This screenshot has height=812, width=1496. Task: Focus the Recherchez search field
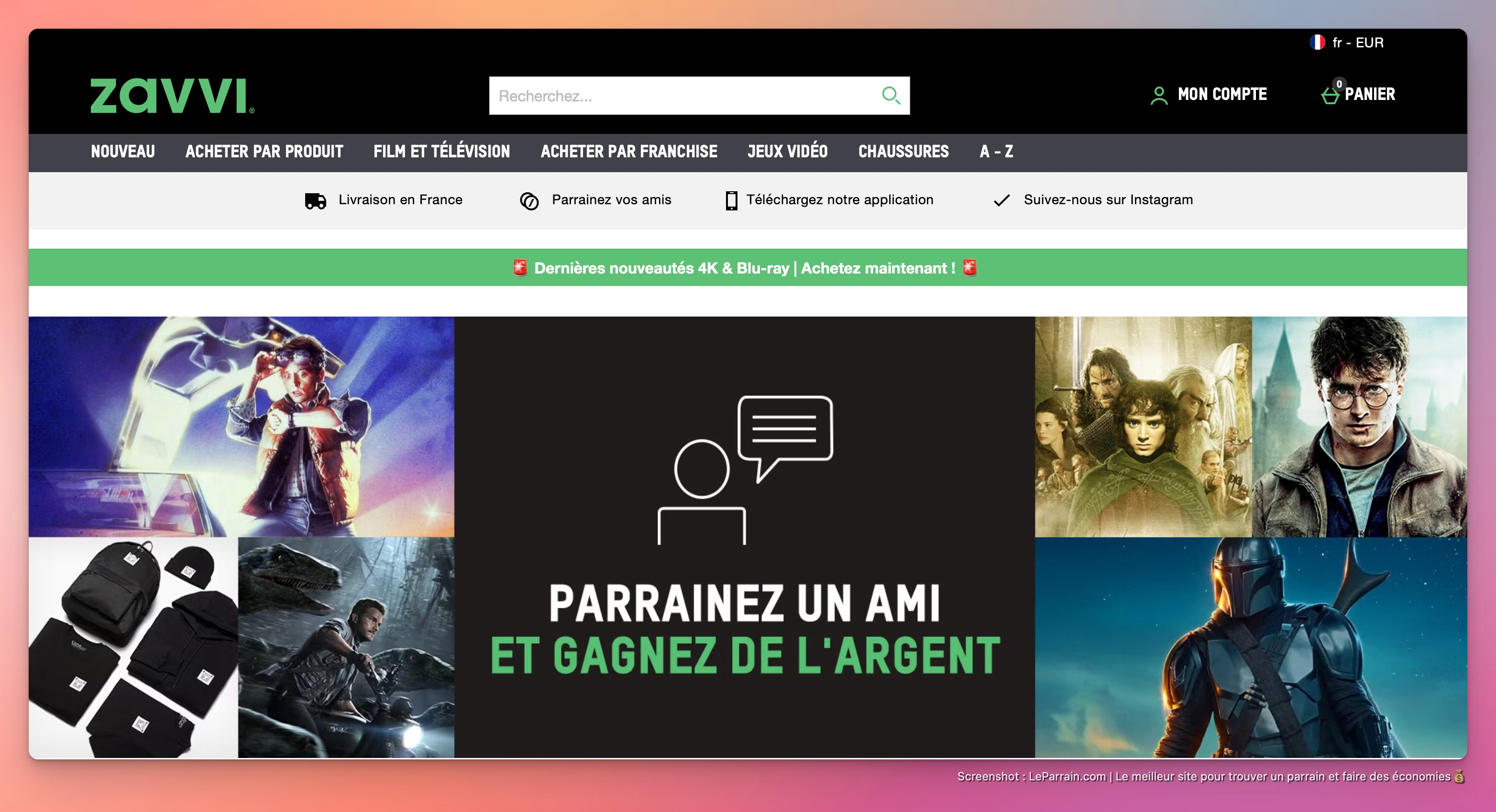coord(699,96)
